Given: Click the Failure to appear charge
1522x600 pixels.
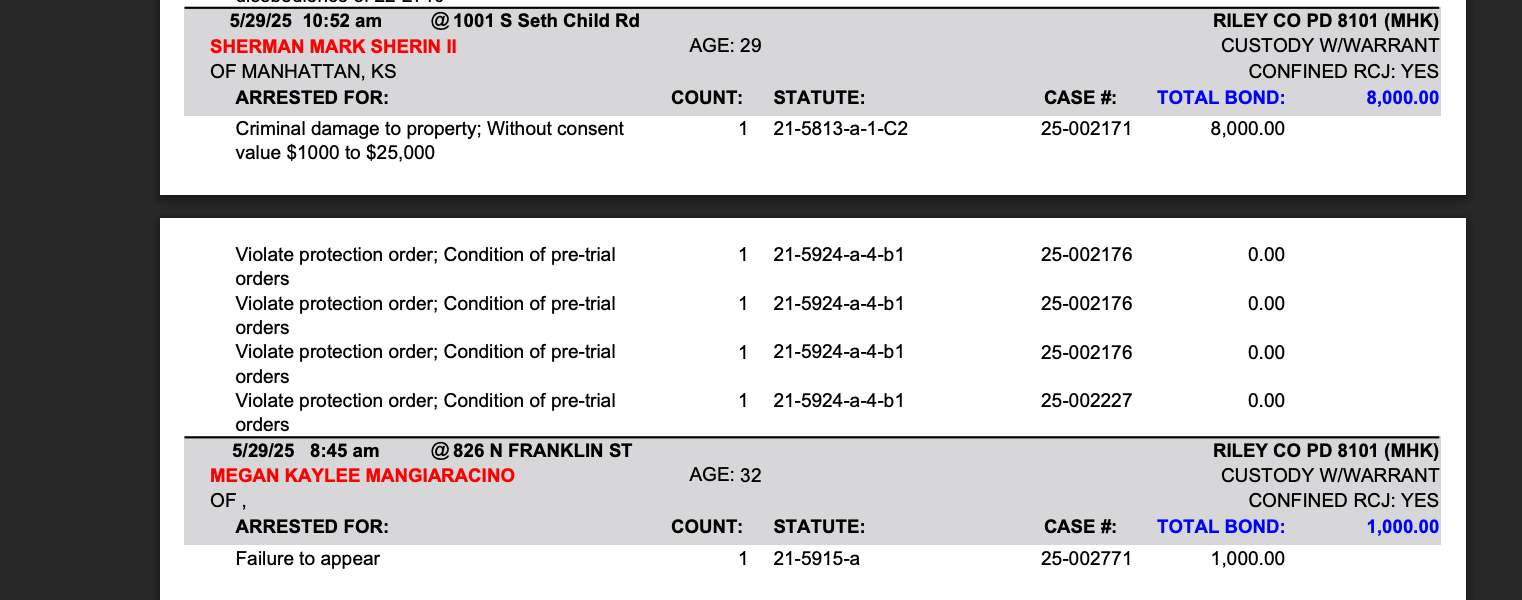Looking at the screenshot, I should pos(307,559).
